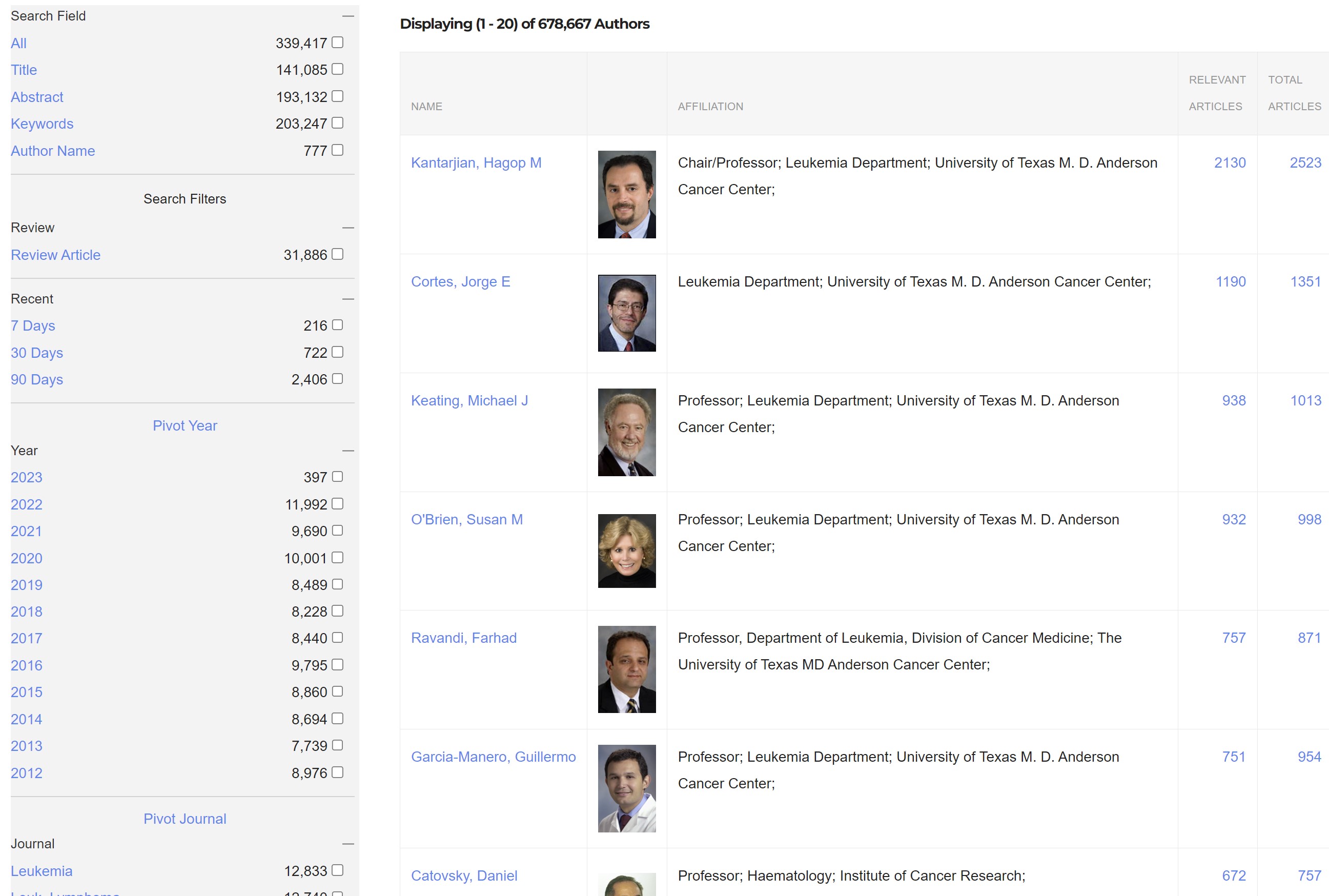Filter by year 2012 link

tap(26, 773)
